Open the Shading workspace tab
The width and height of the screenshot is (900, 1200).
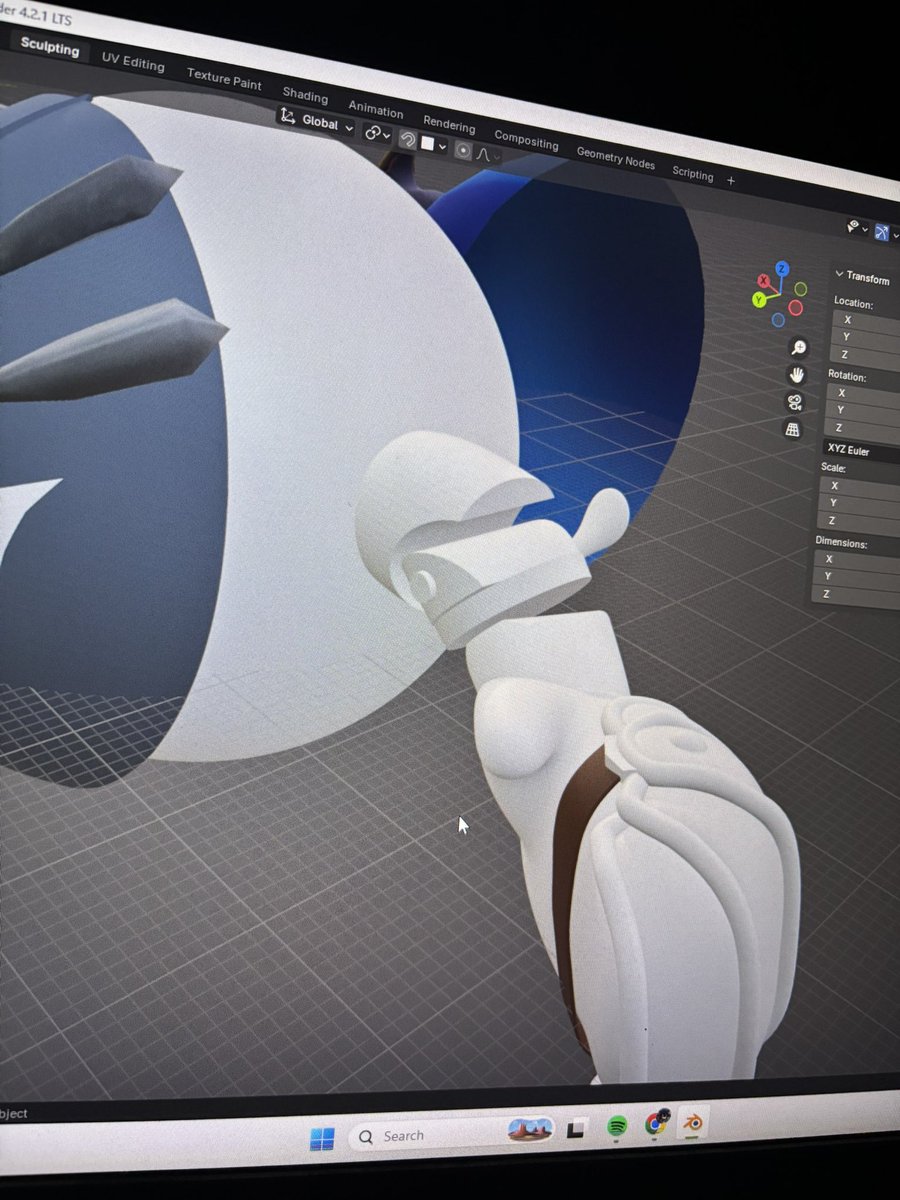pyautogui.click(x=305, y=96)
